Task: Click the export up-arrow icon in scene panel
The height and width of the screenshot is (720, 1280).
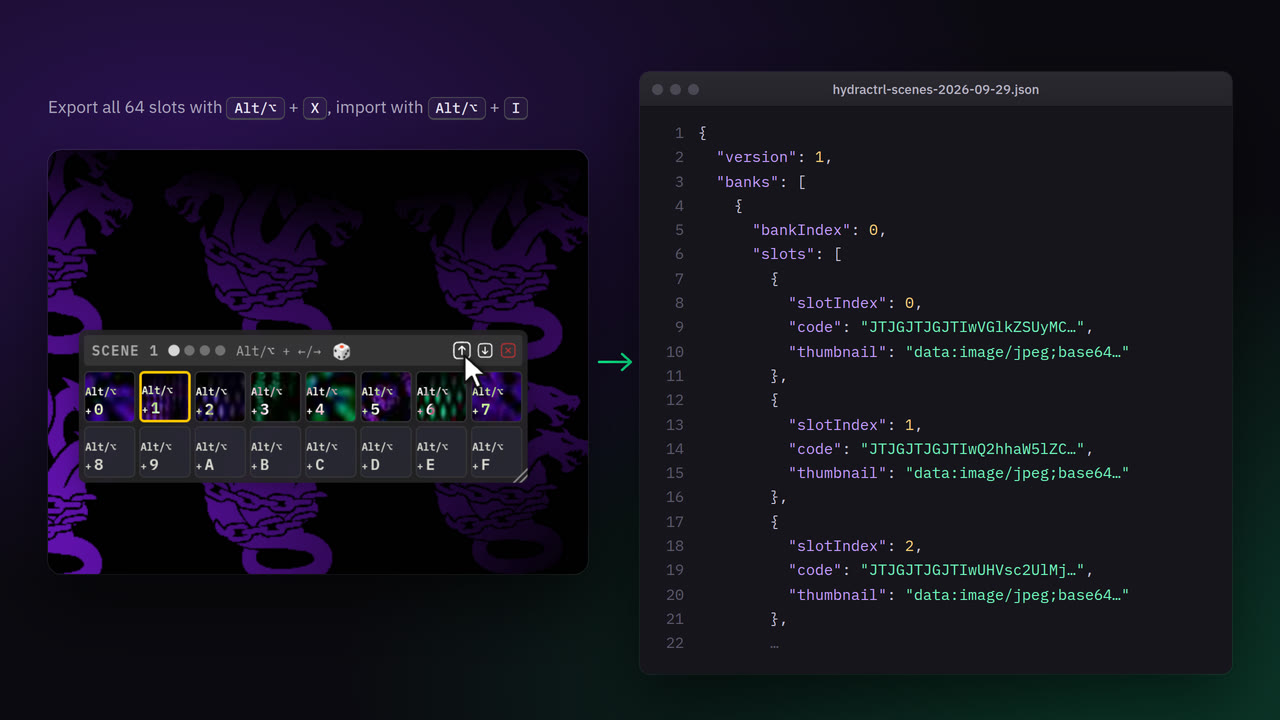Action: 461,350
